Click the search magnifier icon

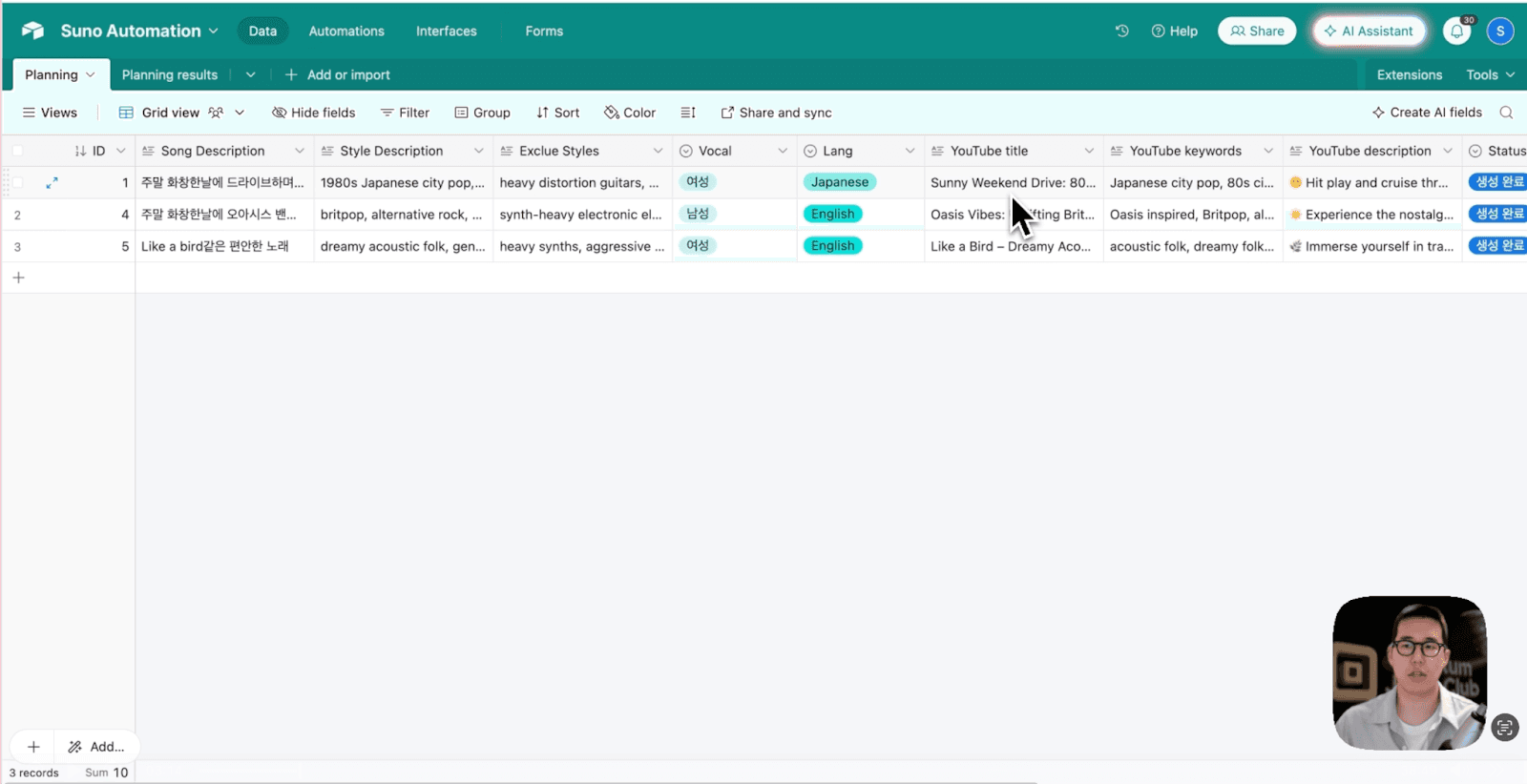click(x=1506, y=113)
